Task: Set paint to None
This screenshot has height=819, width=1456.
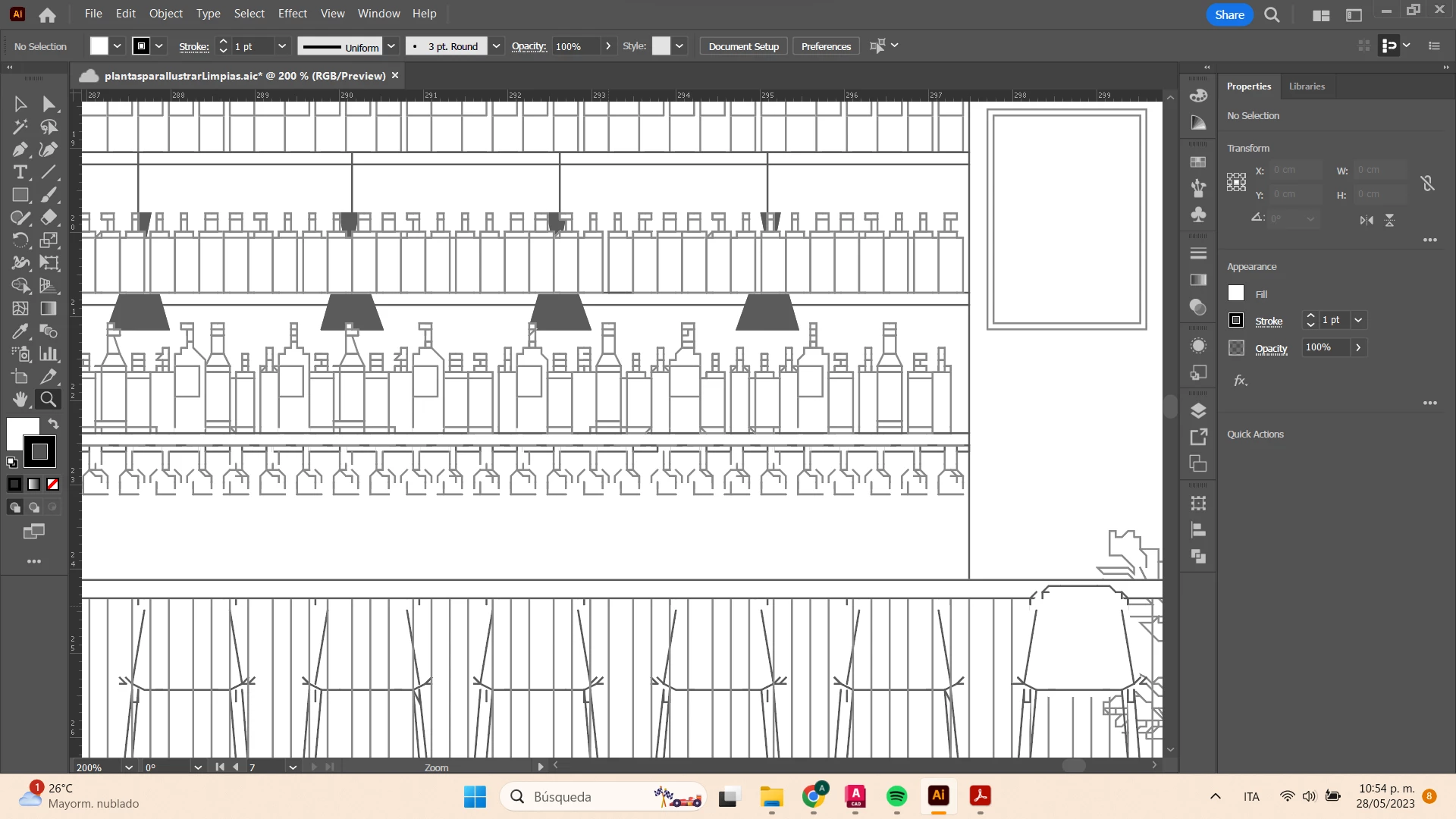Action: pyautogui.click(x=52, y=484)
